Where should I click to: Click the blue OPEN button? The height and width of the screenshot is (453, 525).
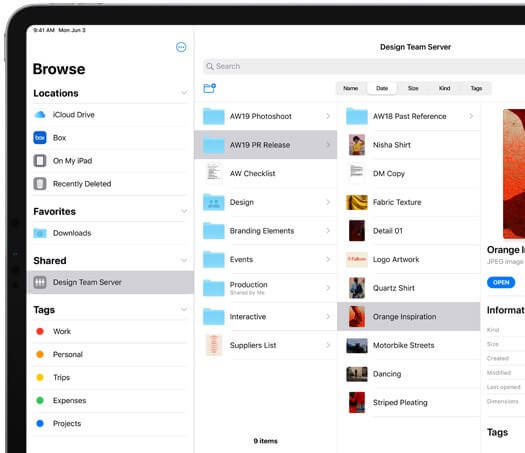(x=501, y=283)
